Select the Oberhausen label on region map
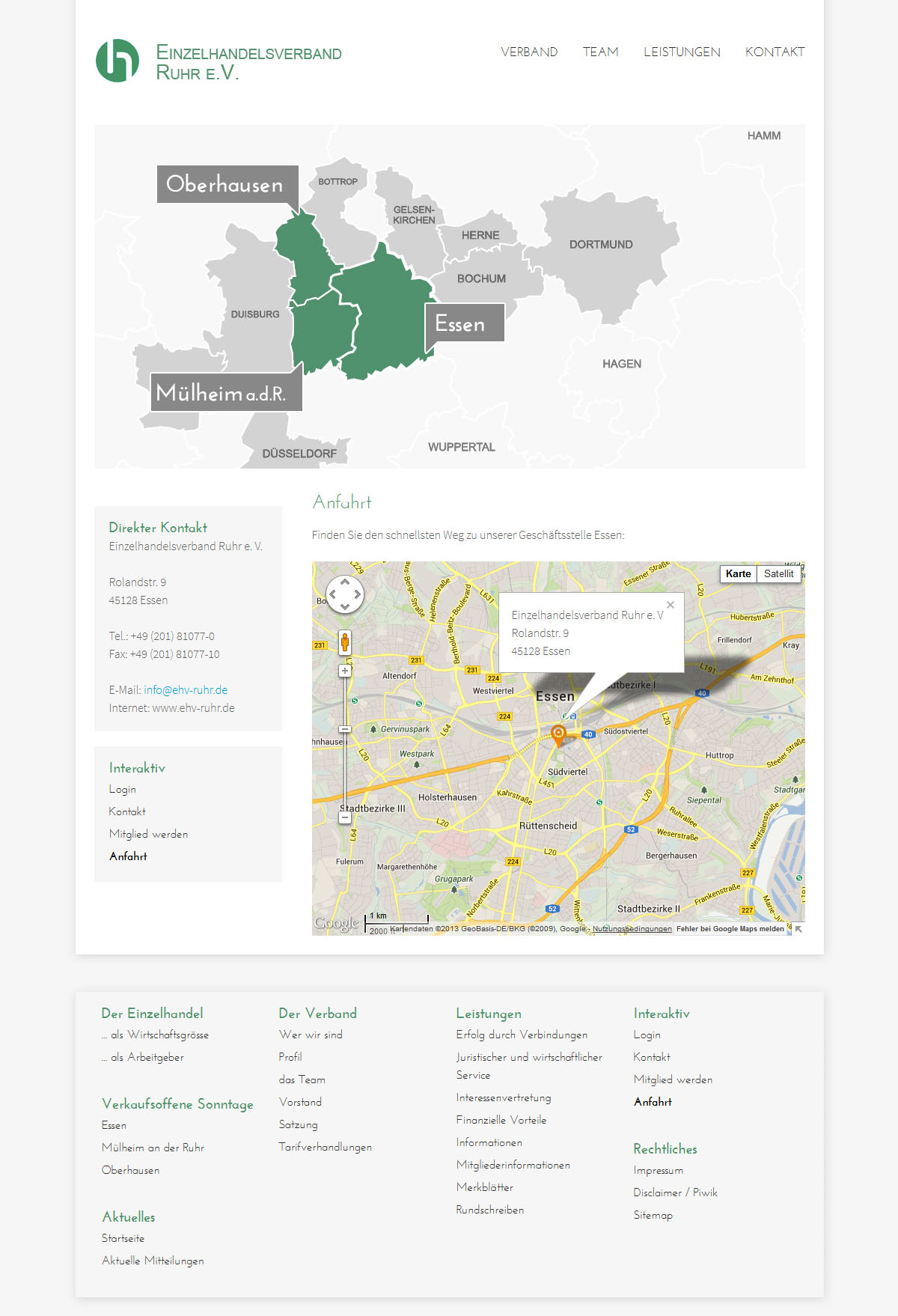 (x=225, y=184)
